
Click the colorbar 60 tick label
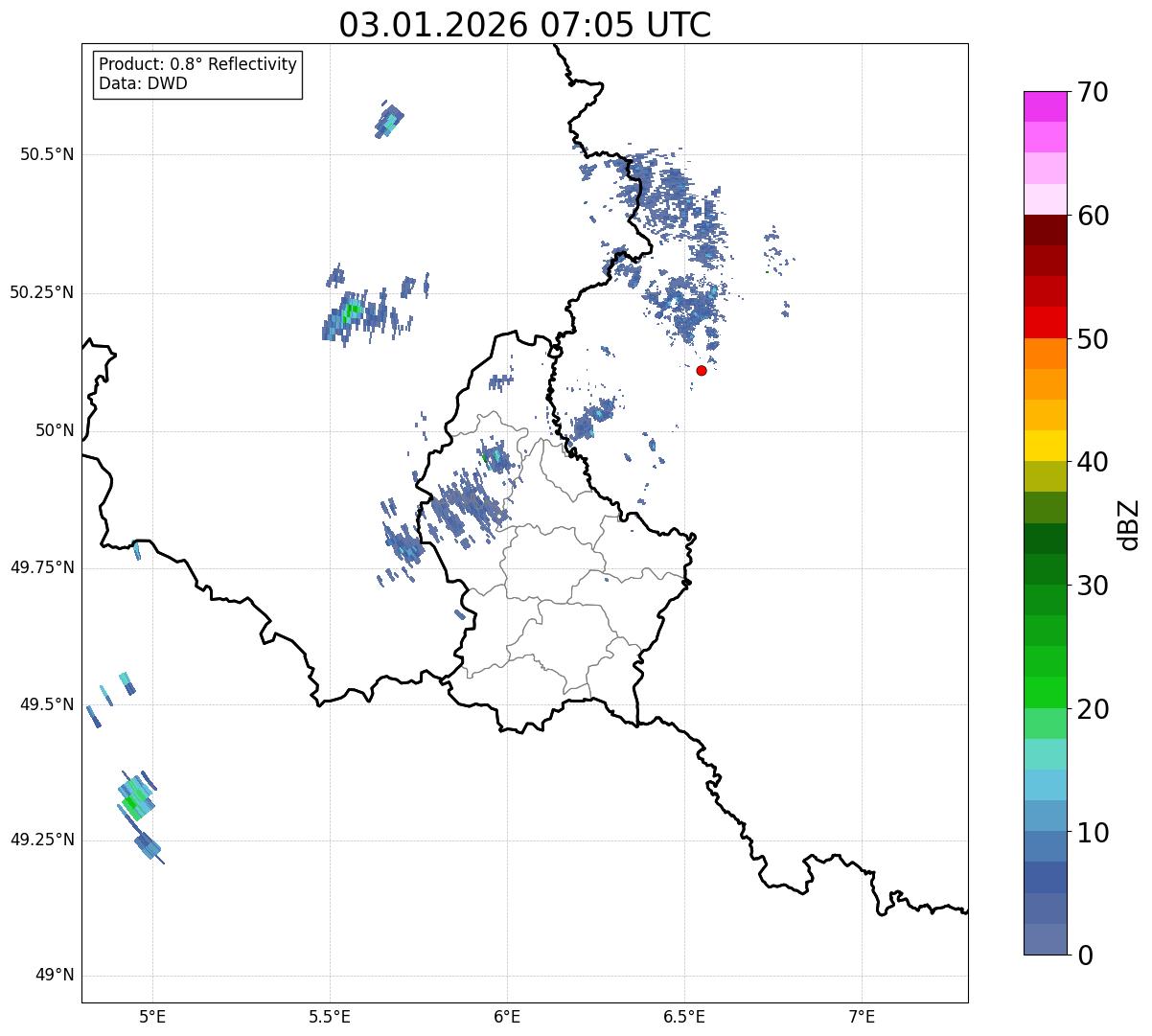click(x=1094, y=216)
